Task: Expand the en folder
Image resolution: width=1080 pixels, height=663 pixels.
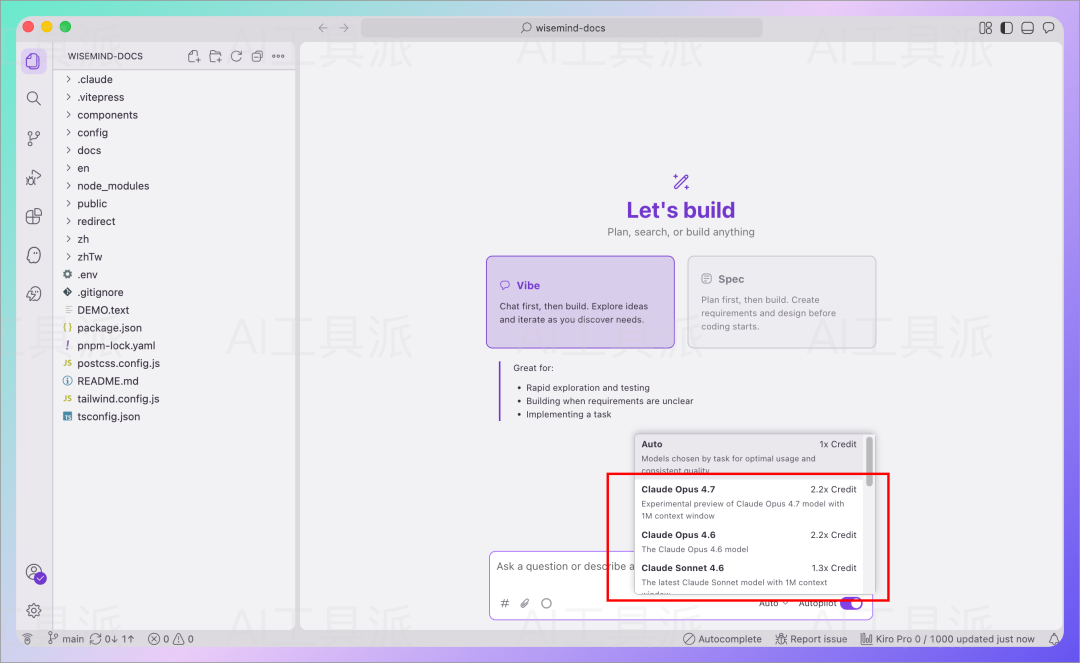Action: [x=175, y=168]
